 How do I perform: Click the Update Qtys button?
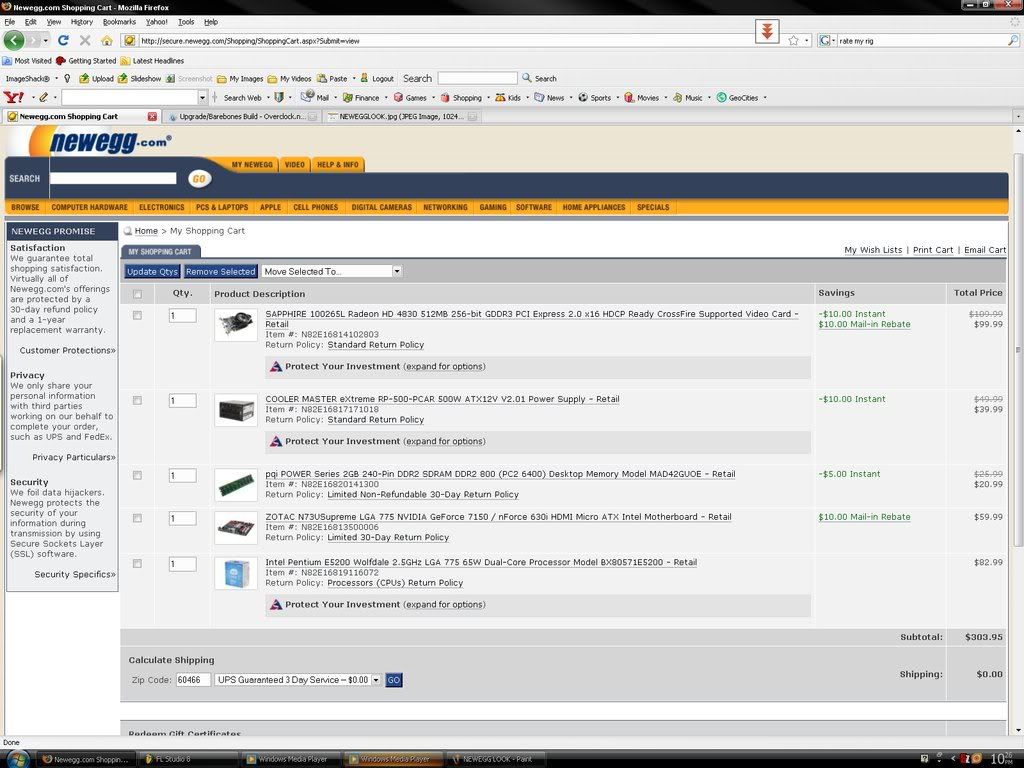pos(152,271)
